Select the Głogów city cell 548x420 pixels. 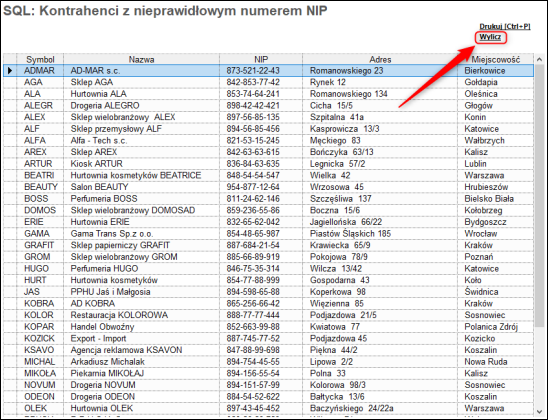point(496,106)
